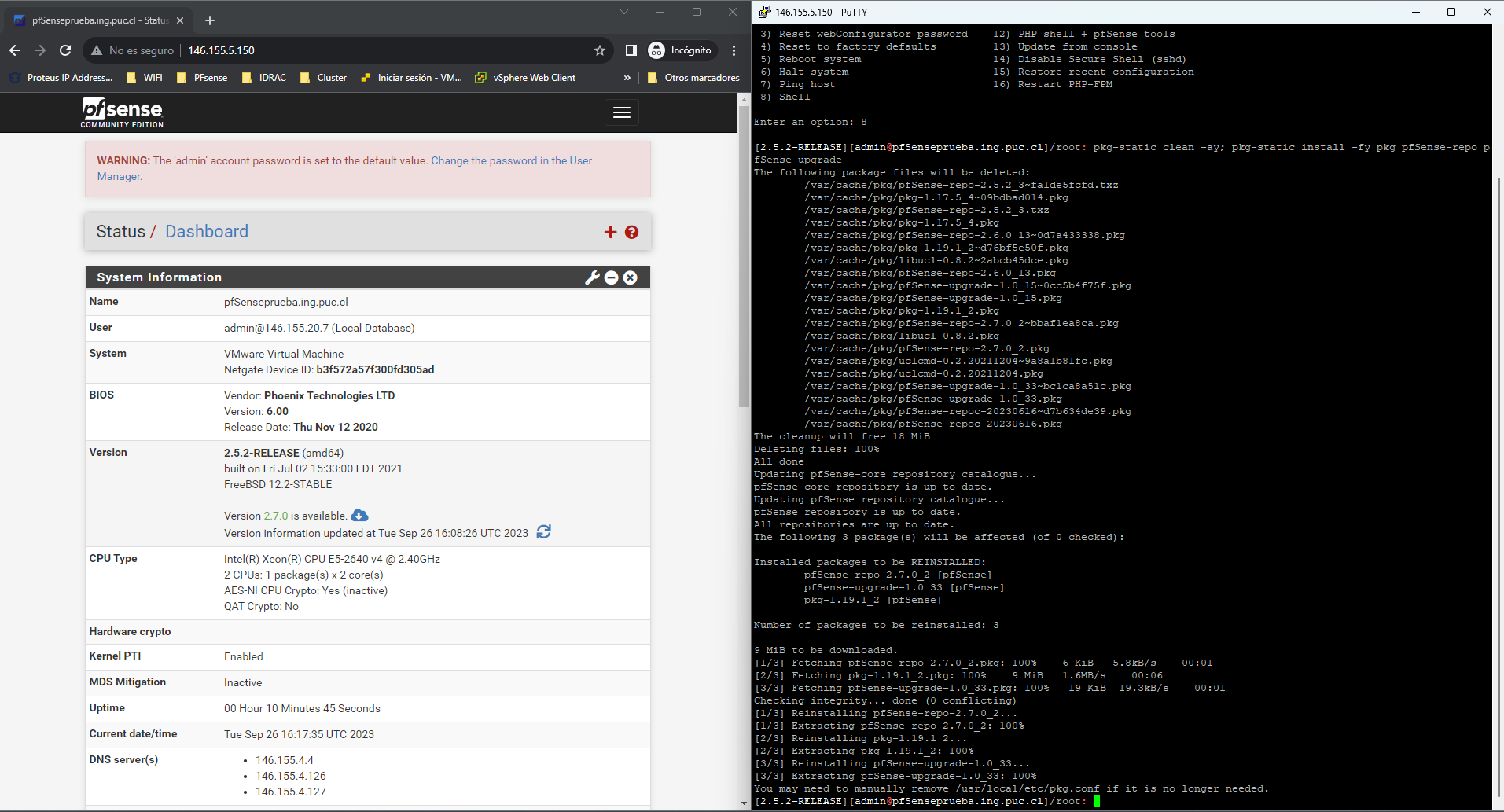Go forward in the Chrome browser

click(x=40, y=50)
